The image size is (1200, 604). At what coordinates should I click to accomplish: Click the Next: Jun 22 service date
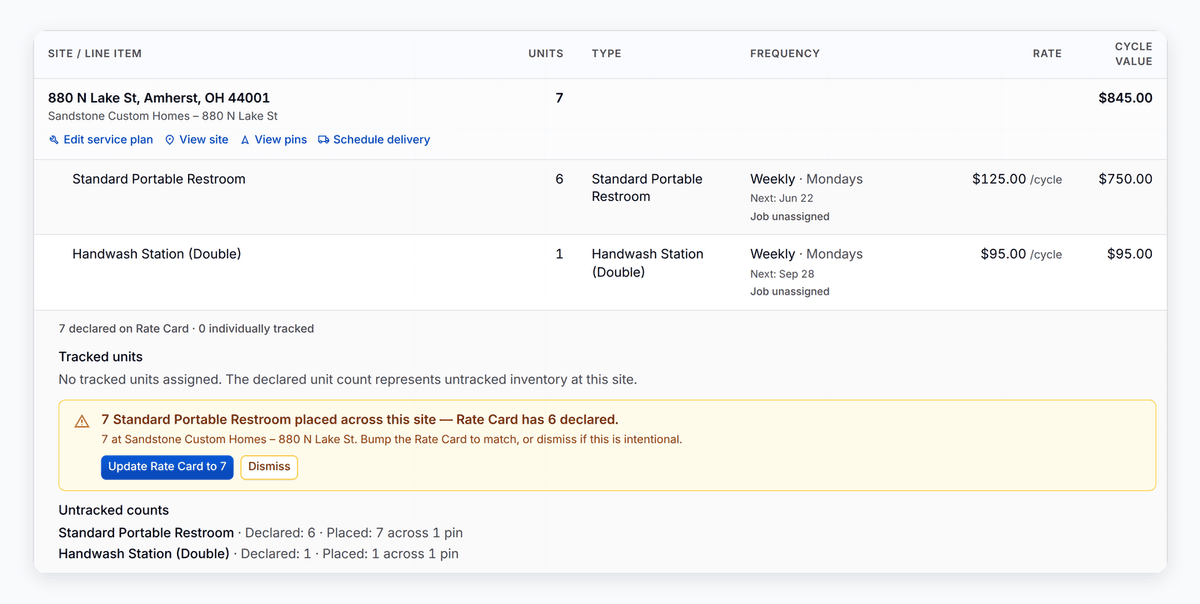tap(782, 198)
